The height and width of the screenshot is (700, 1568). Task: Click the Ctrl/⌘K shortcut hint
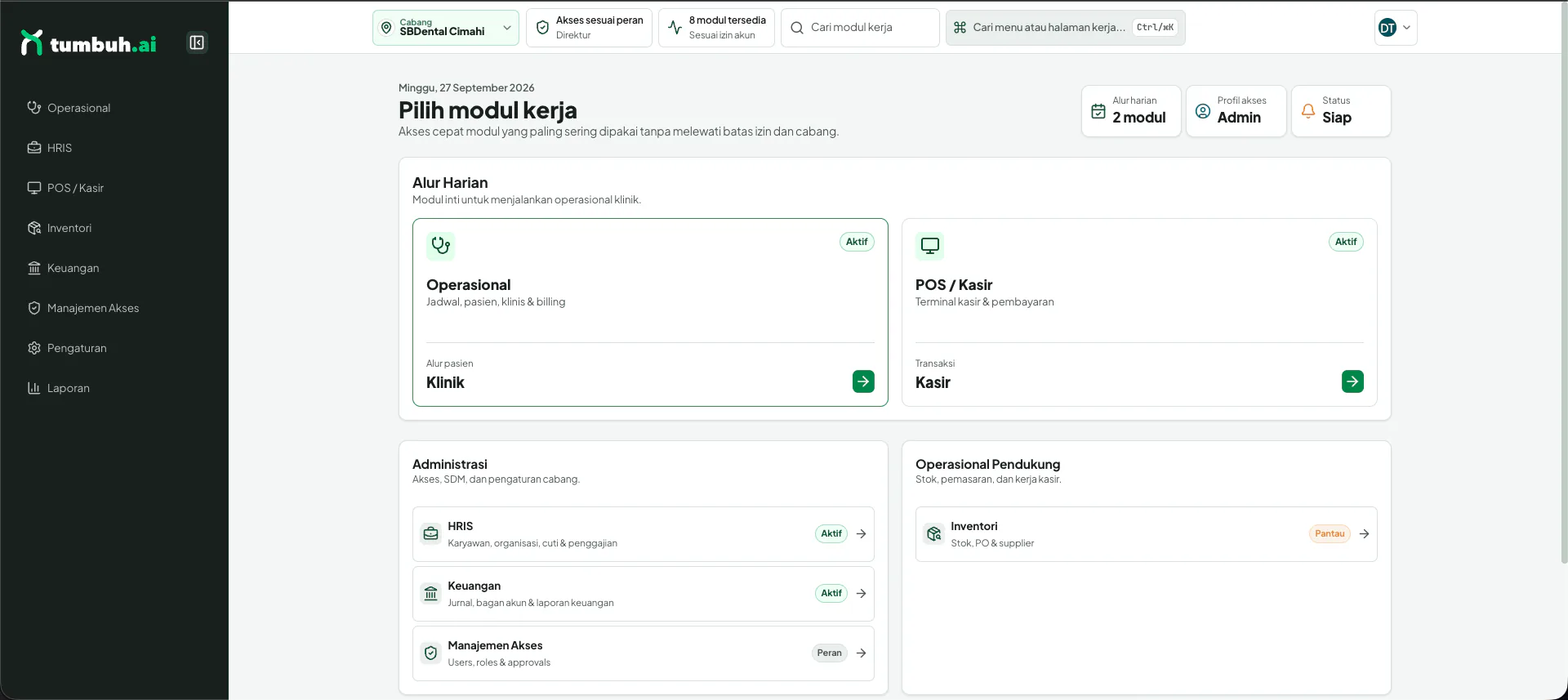1155,28
